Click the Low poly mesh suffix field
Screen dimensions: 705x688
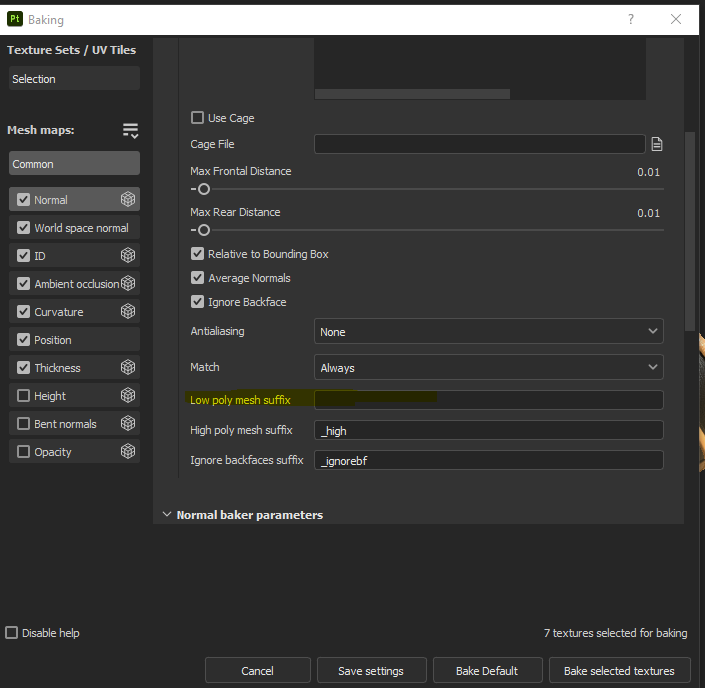pyautogui.click(x=488, y=400)
